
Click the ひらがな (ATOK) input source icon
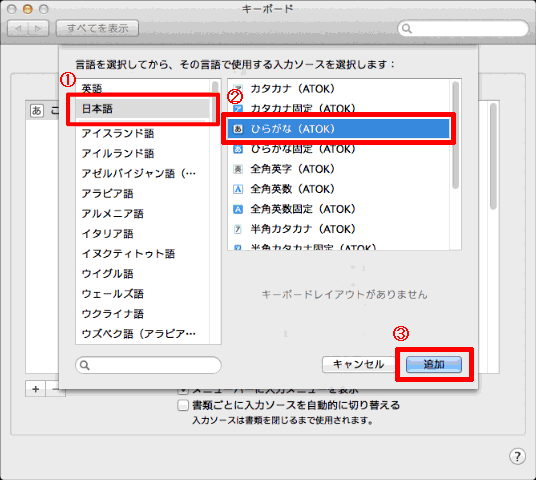click(238, 129)
